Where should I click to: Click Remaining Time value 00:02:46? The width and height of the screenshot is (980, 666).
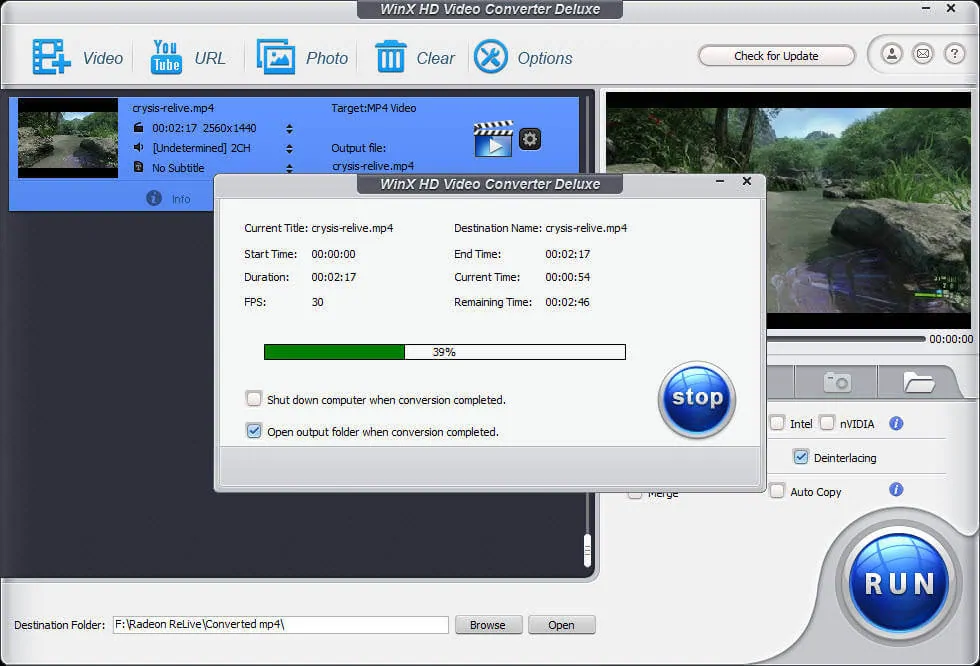coord(568,302)
